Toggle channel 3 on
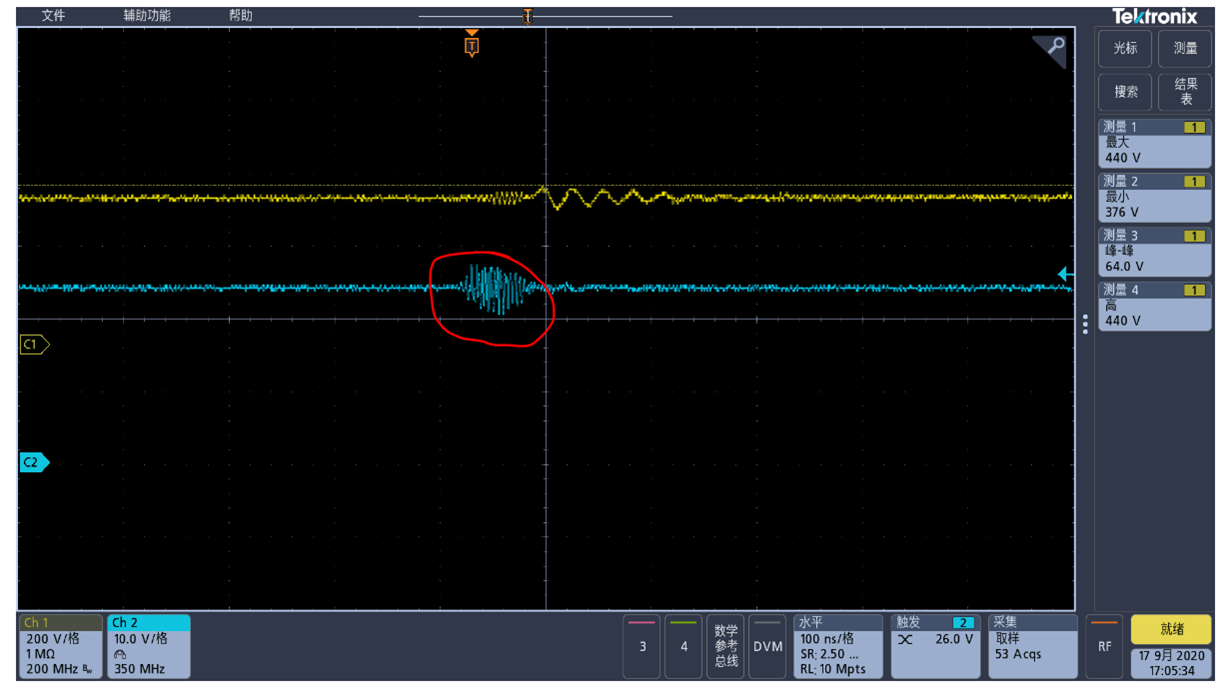 click(x=642, y=647)
